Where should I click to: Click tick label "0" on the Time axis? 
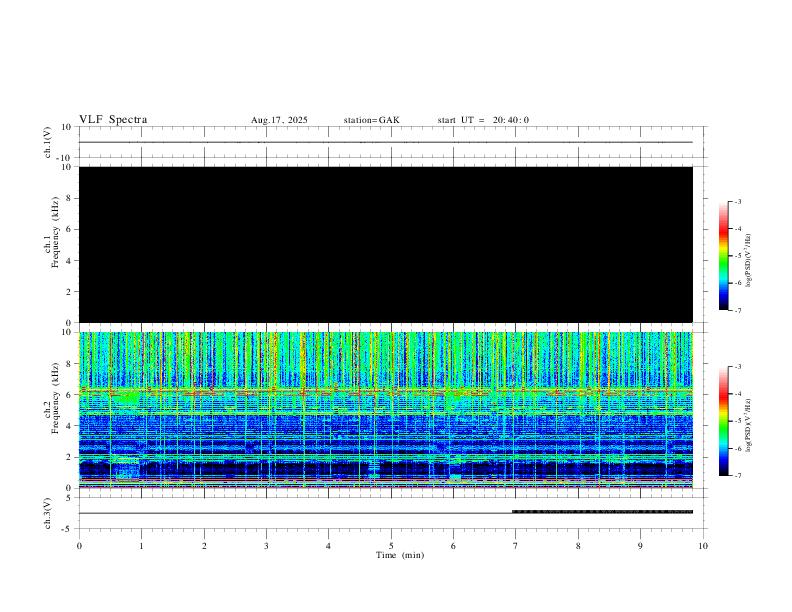pyautogui.click(x=79, y=546)
